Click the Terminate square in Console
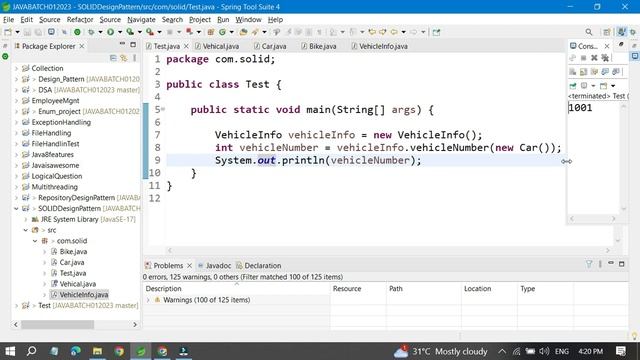Image resolution: width=640 pixels, height=360 pixels. [x=583, y=58]
